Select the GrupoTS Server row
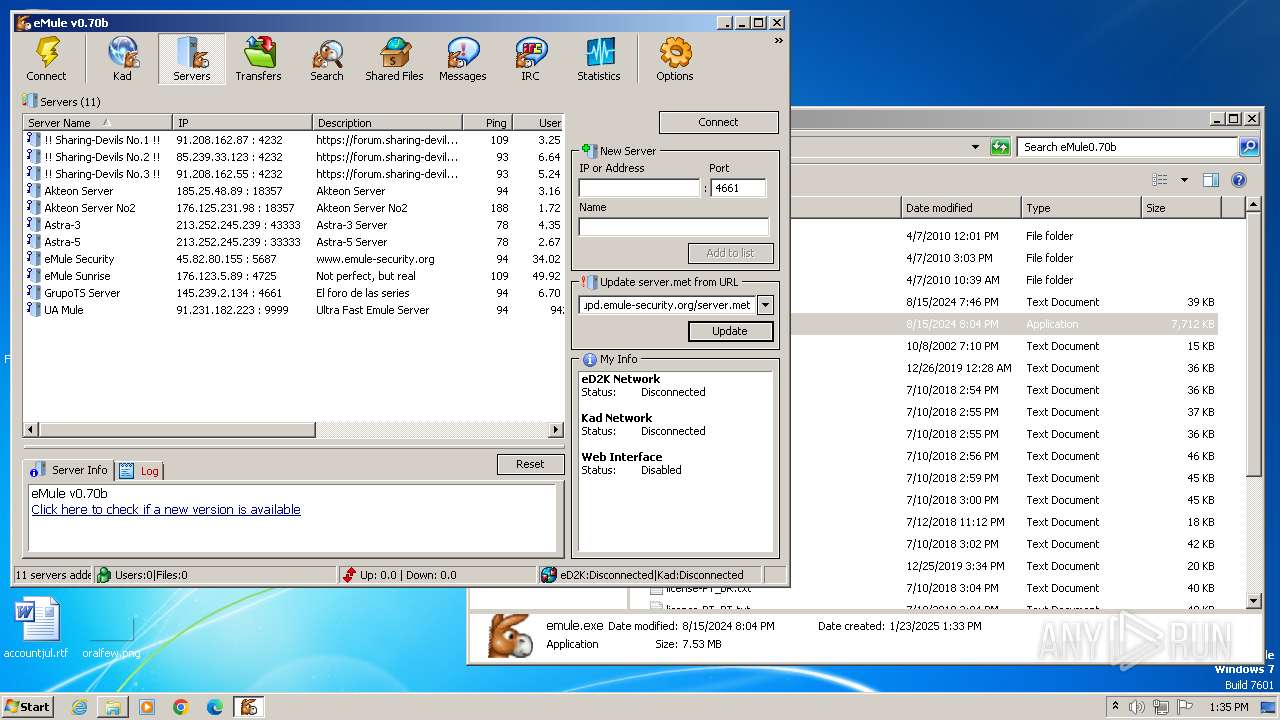Image resolution: width=1280 pixels, height=720 pixels. pyautogui.click(x=294, y=293)
